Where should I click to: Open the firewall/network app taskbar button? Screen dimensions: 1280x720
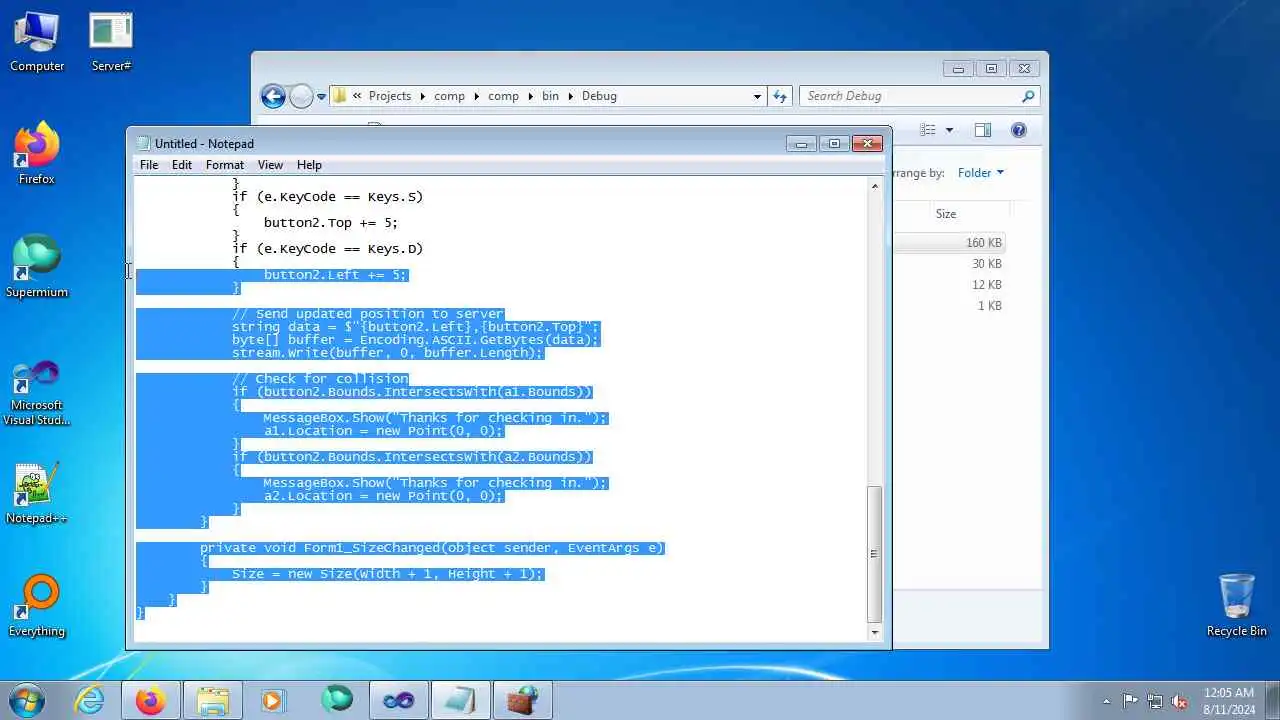tap(521, 700)
